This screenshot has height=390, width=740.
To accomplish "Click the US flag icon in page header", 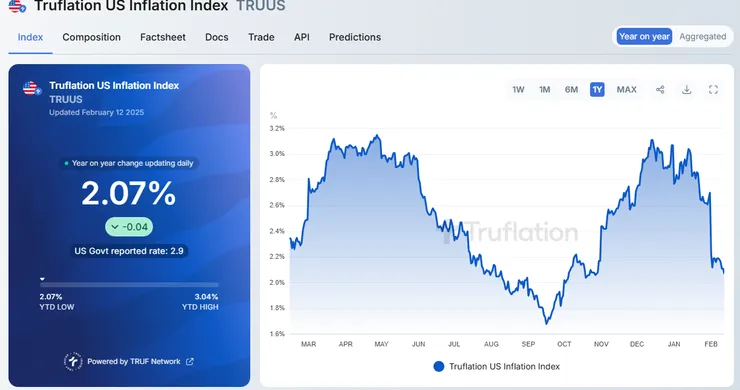I will point(17,6).
